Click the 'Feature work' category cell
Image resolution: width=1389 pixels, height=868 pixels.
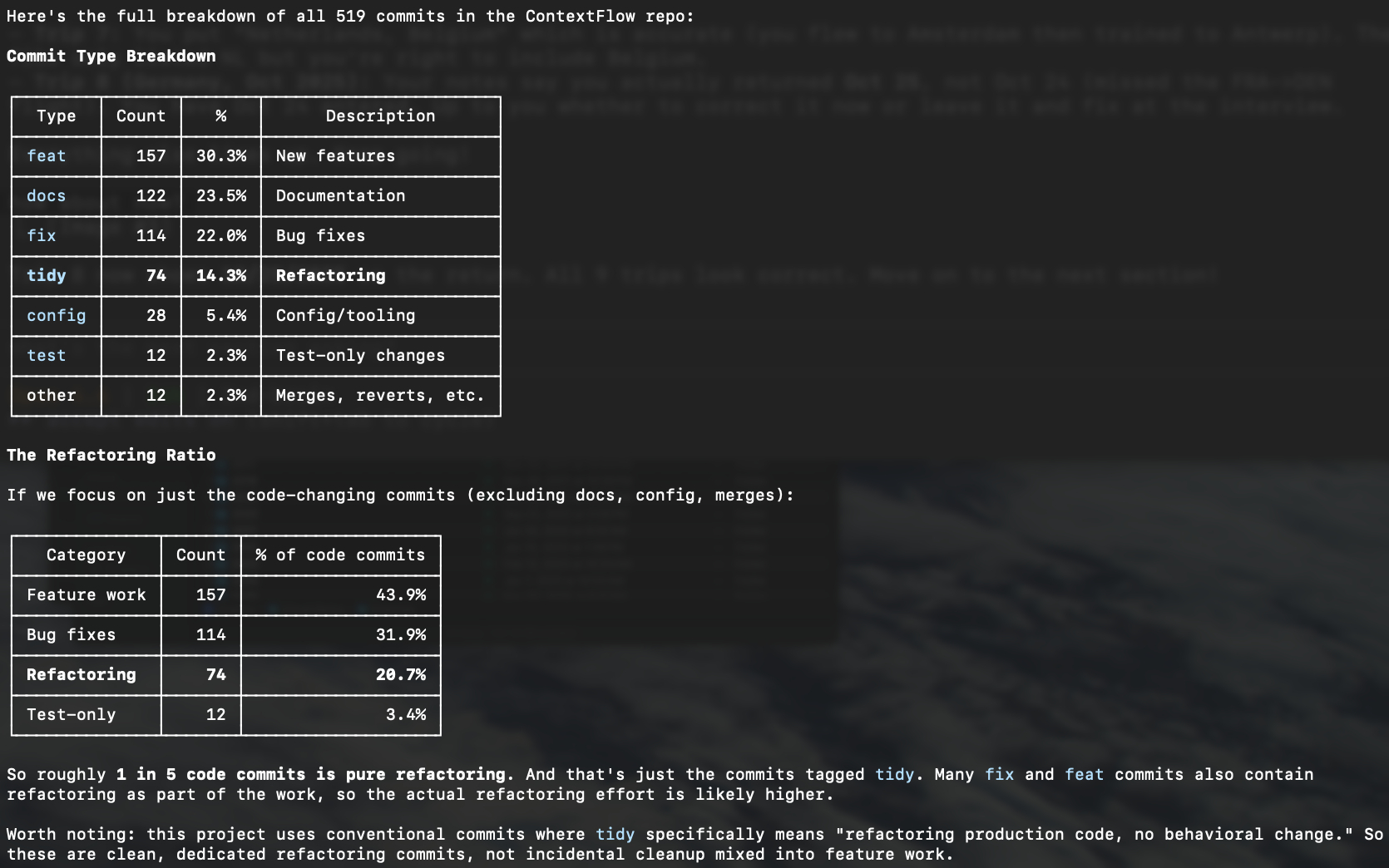tap(86, 595)
